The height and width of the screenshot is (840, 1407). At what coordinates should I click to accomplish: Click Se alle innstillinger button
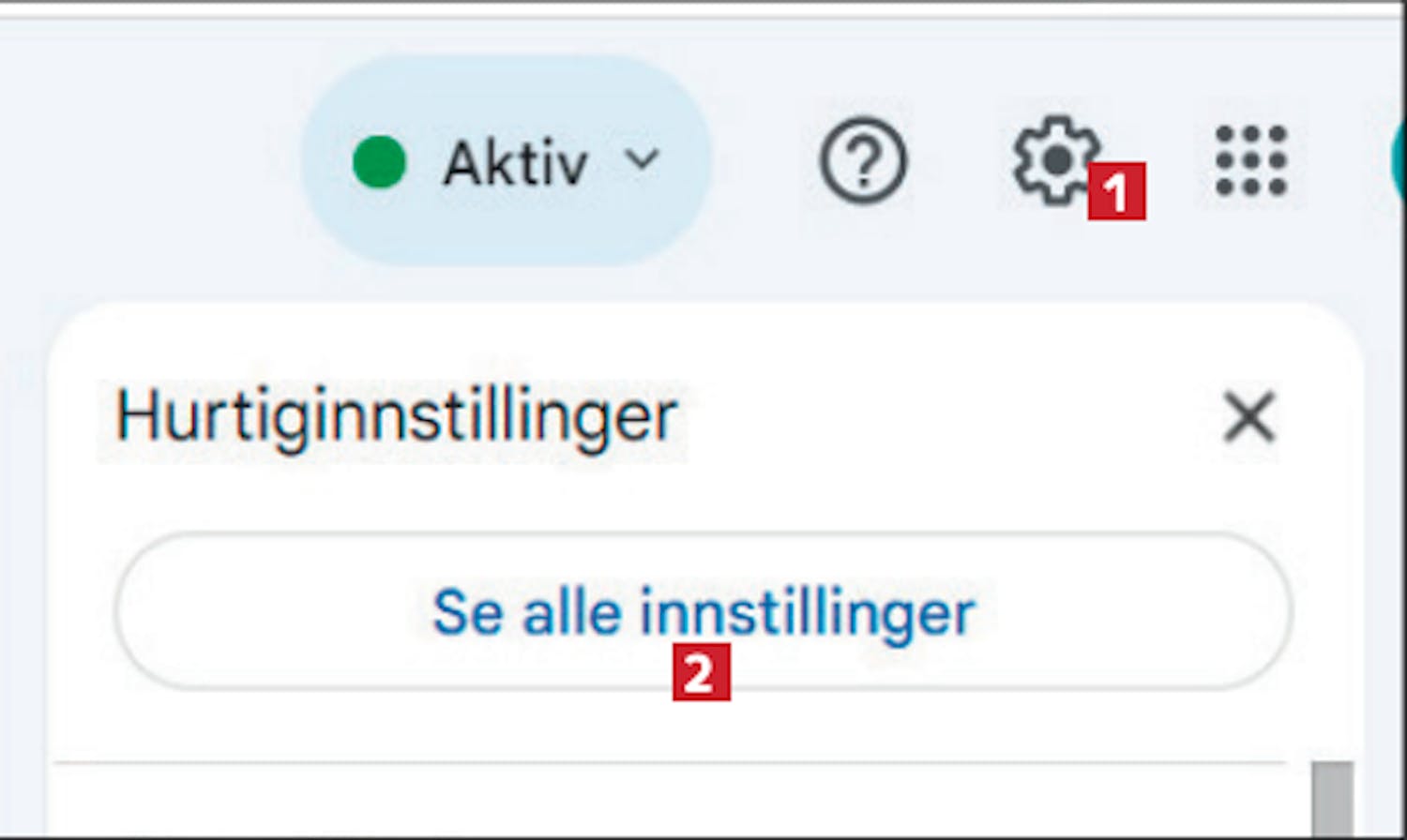703,611
